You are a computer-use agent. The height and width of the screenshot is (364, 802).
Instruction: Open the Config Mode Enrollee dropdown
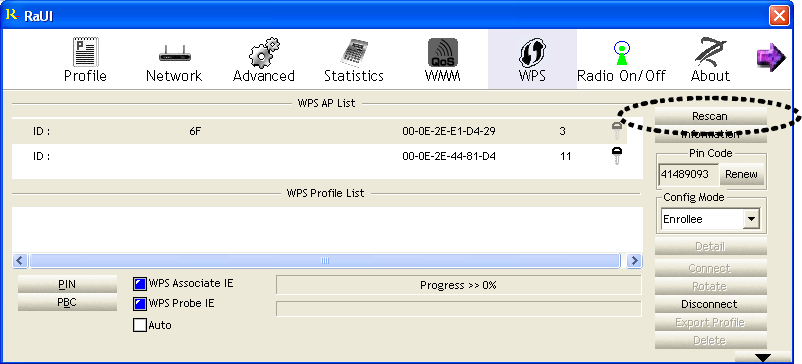710,219
